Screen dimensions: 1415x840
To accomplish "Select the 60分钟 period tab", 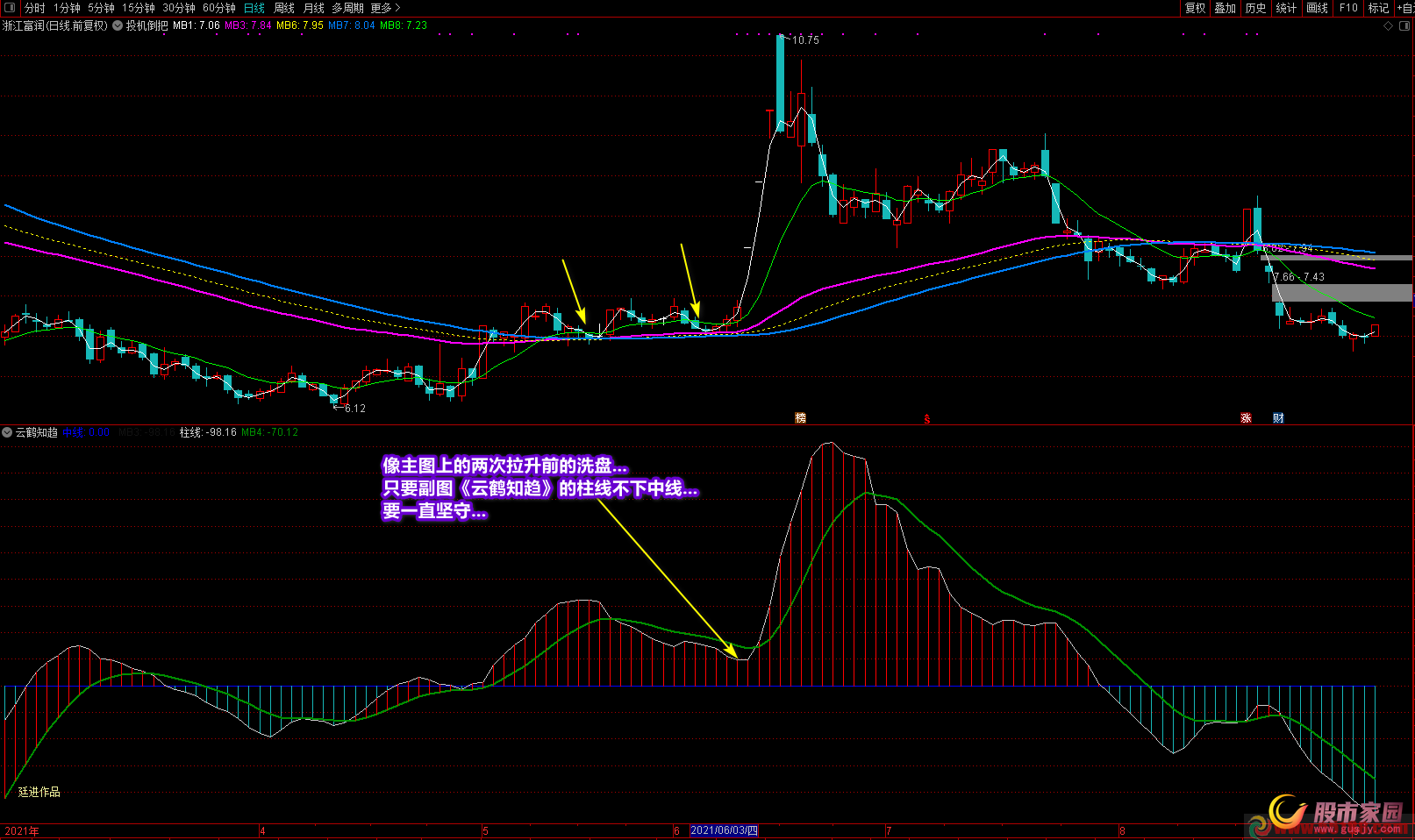I will [219, 8].
